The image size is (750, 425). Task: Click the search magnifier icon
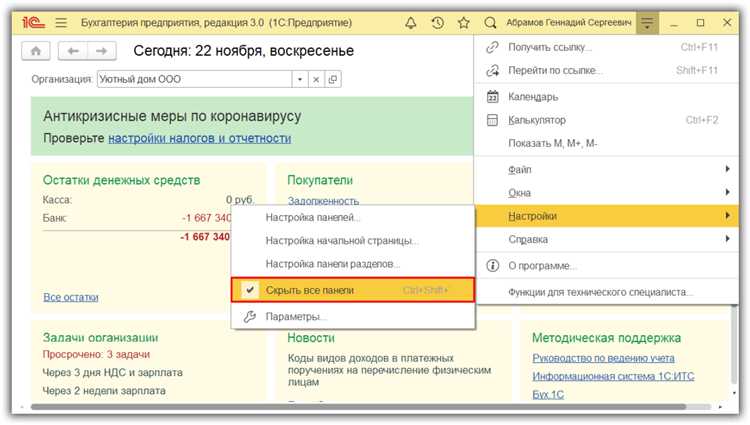[490, 22]
